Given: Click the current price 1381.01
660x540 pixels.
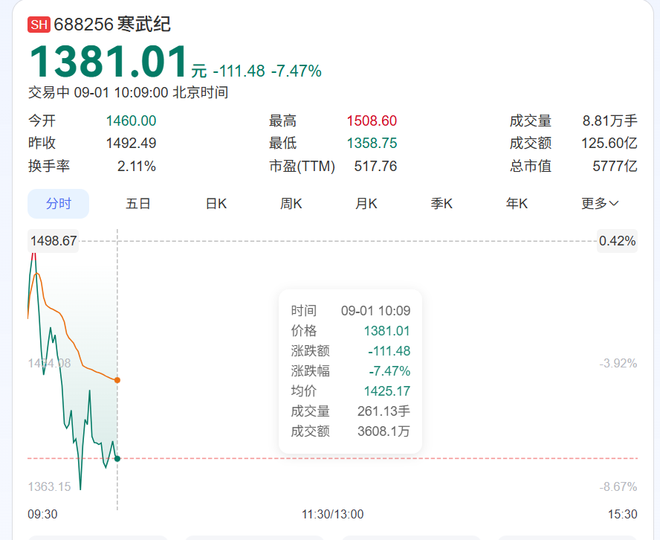Looking at the screenshot, I should click(108, 62).
